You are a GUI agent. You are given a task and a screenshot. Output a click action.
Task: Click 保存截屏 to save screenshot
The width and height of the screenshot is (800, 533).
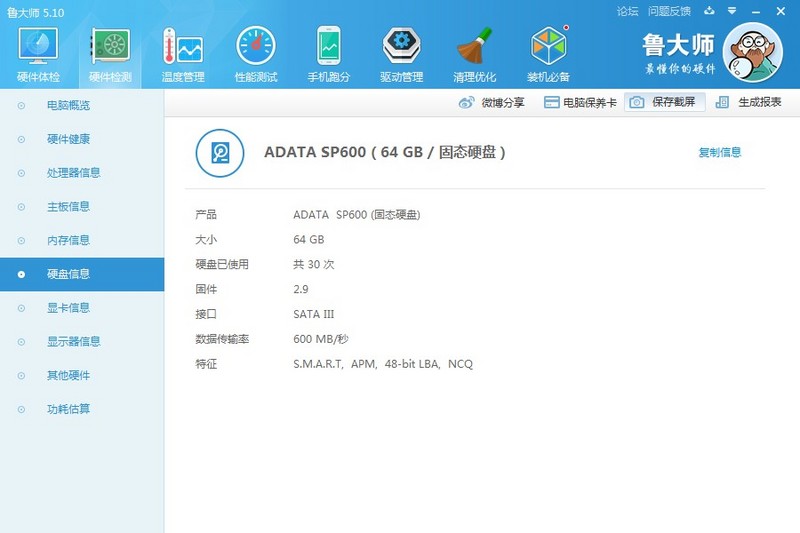[665, 102]
